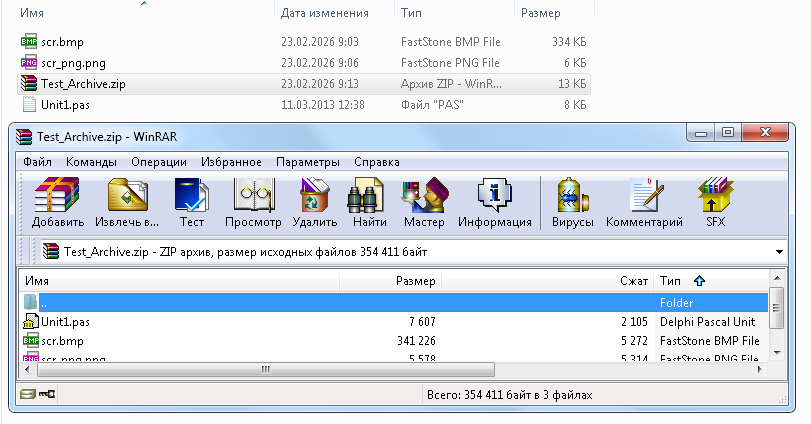Click archive icon in the address bar
Screen dimensions: 811x424
51,251
